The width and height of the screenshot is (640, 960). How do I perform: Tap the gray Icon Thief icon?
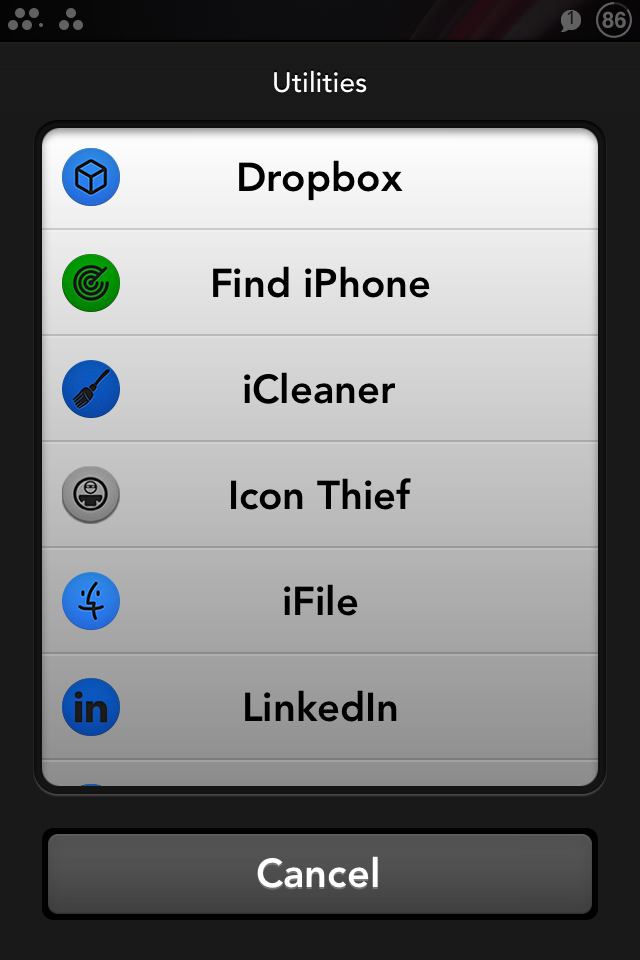point(91,495)
